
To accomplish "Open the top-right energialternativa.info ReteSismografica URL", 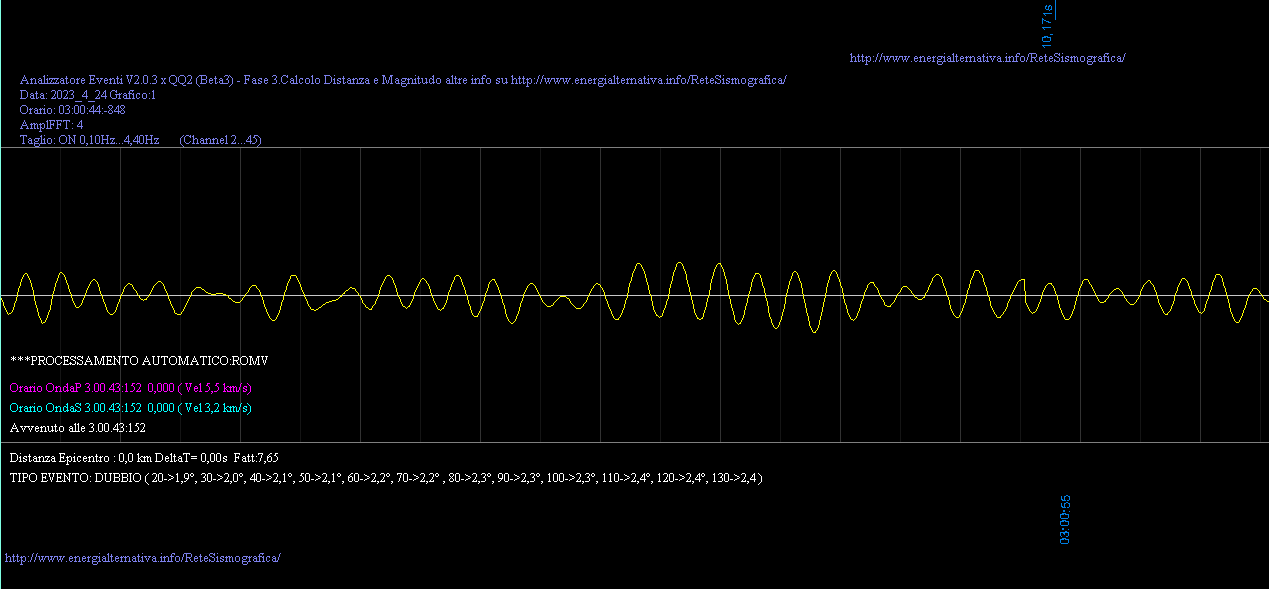I will (x=987, y=58).
